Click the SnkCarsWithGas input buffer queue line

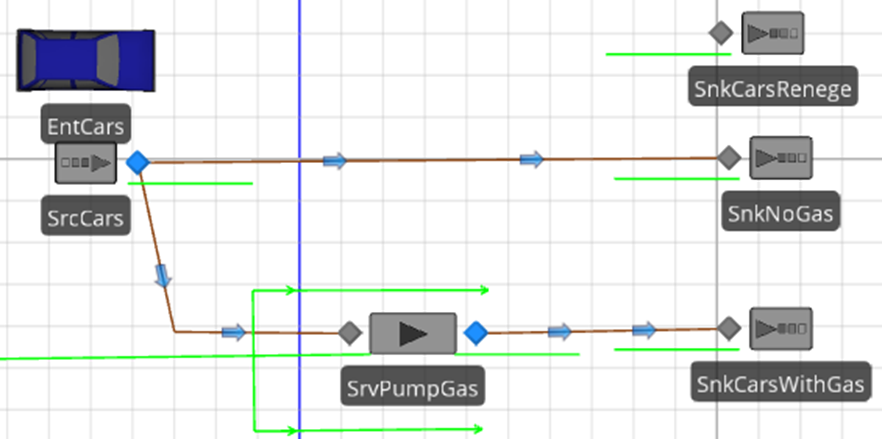click(677, 350)
